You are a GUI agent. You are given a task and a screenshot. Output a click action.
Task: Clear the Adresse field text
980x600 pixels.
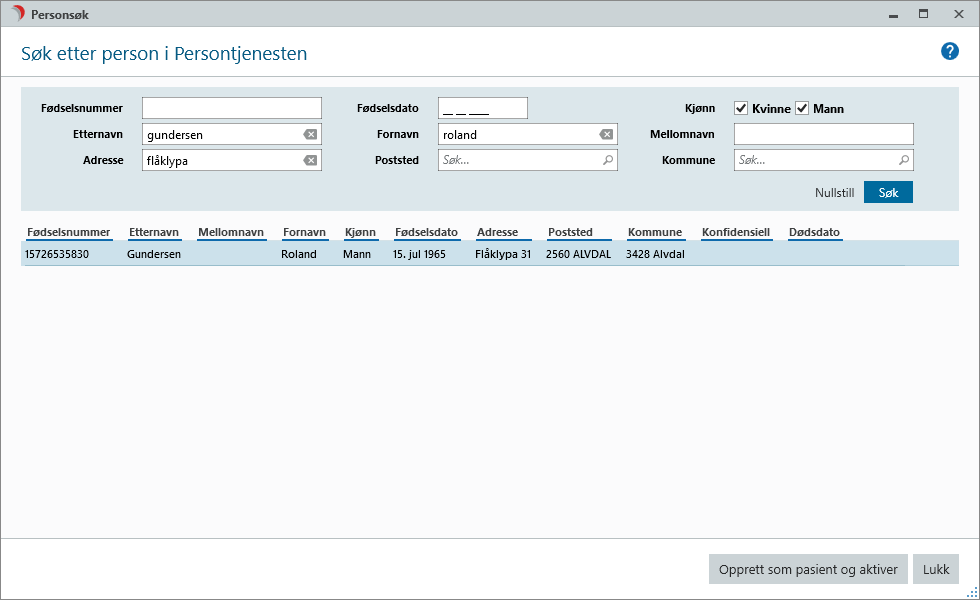click(310, 161)
